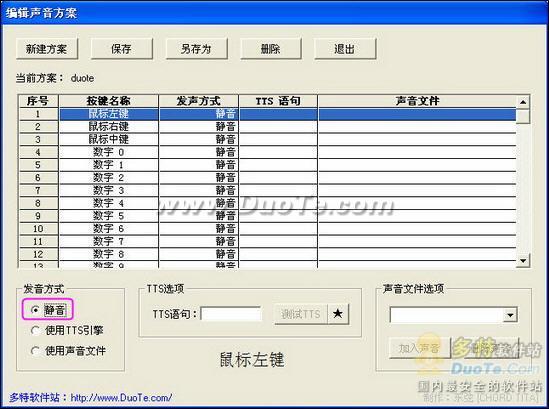This screenshot has height=409, width=549.
Task: Click the 按键名称 column header
Action: pos(109,101)
